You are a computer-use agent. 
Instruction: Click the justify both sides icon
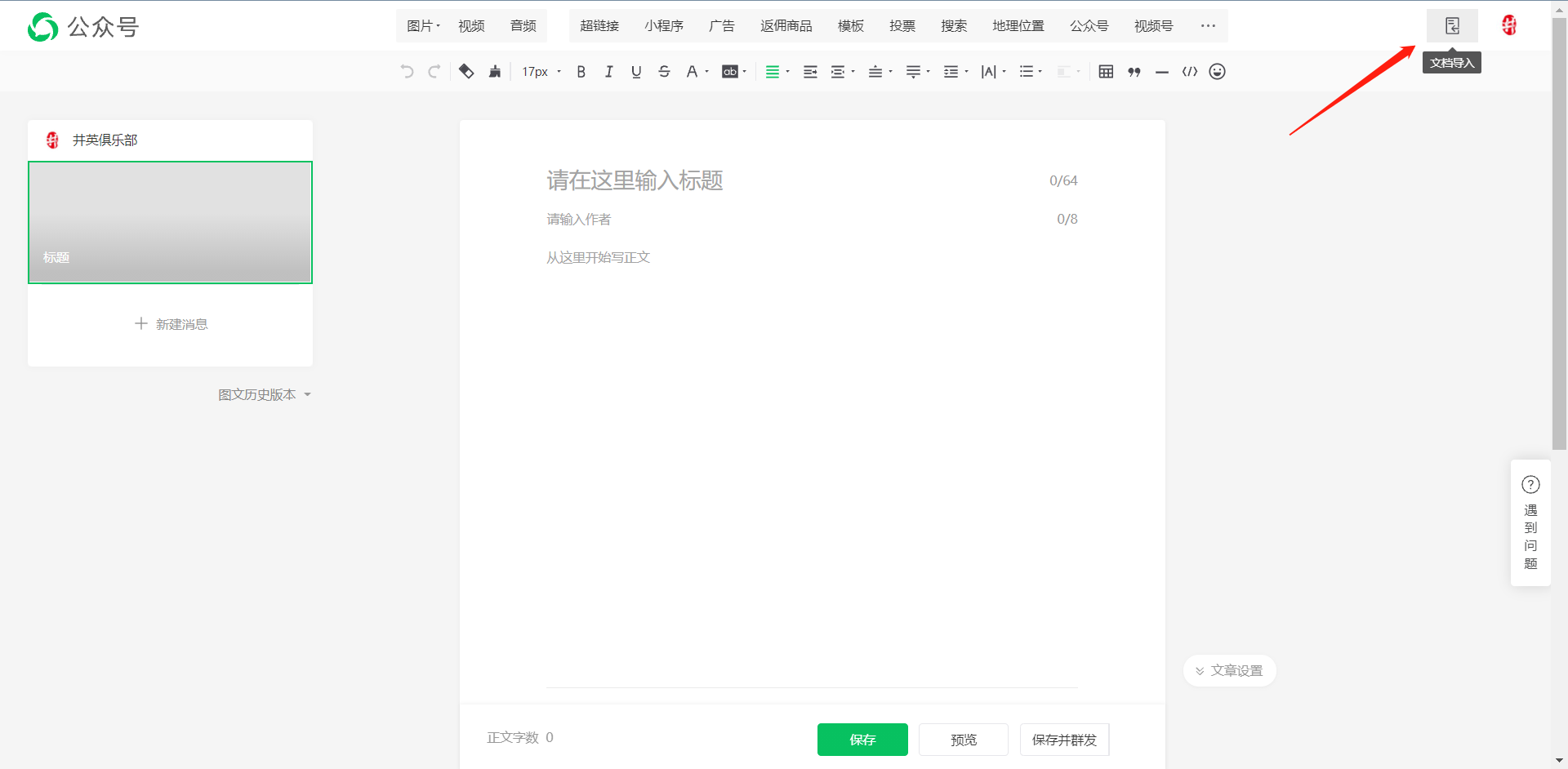810,72
